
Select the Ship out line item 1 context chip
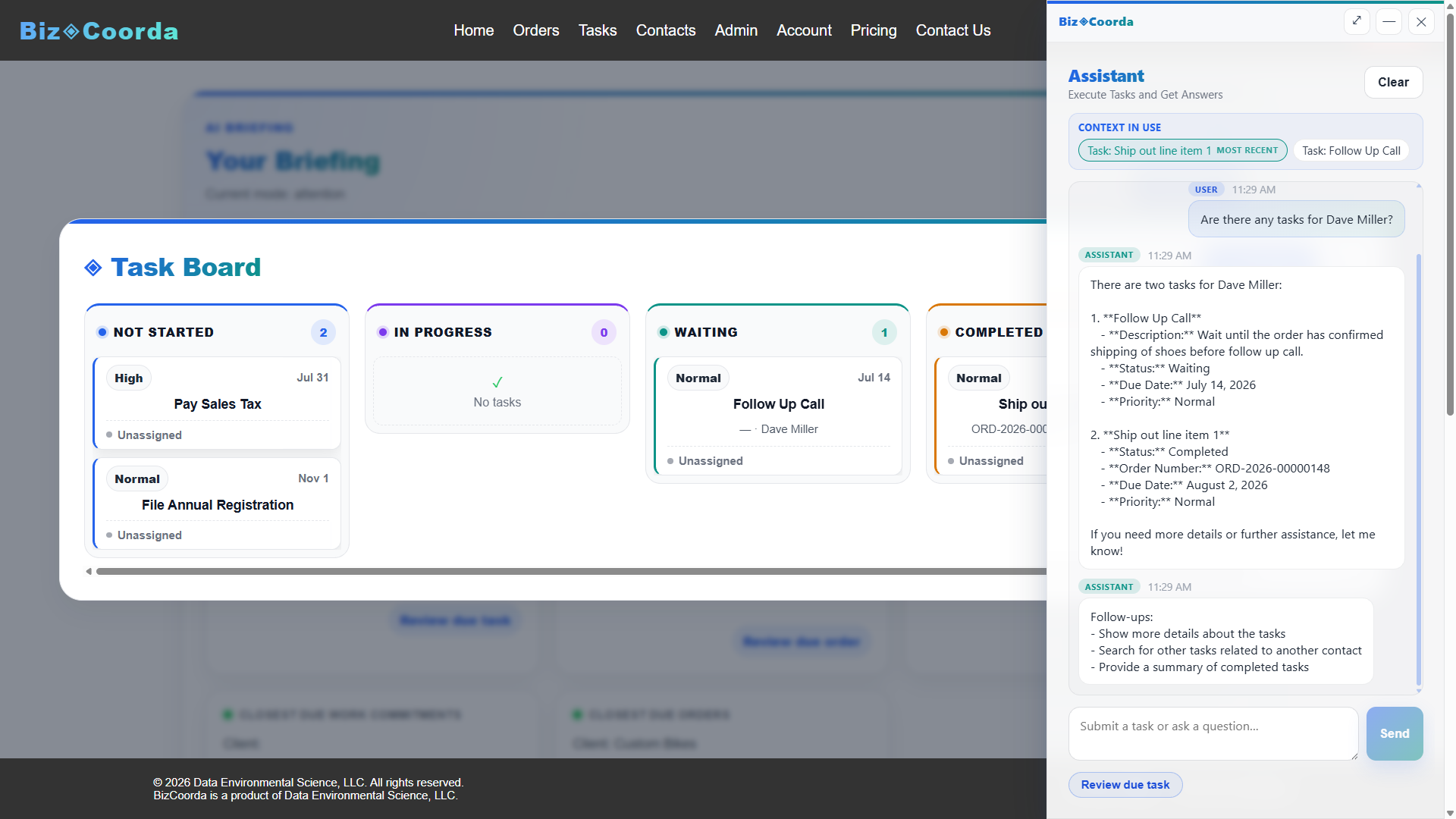tap(1182, 150)
